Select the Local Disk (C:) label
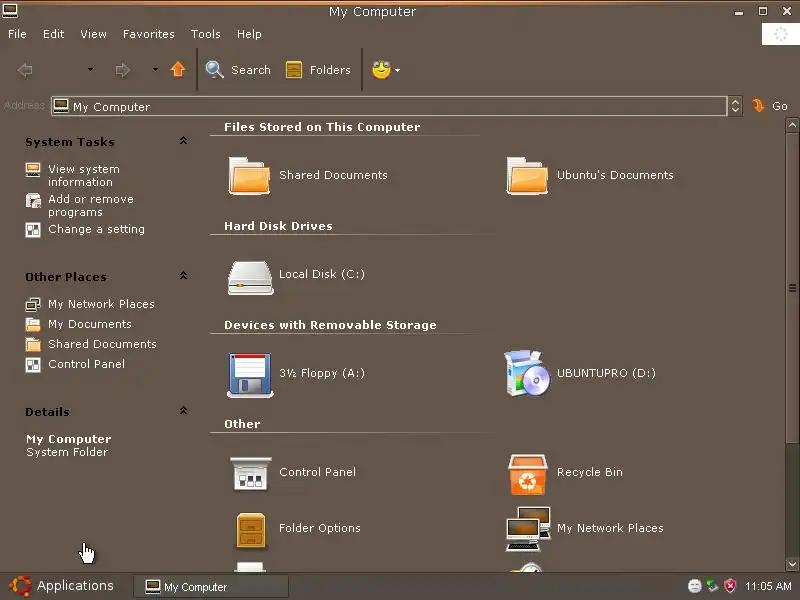This screenshot has width=800, height=600. coord(321,274)
